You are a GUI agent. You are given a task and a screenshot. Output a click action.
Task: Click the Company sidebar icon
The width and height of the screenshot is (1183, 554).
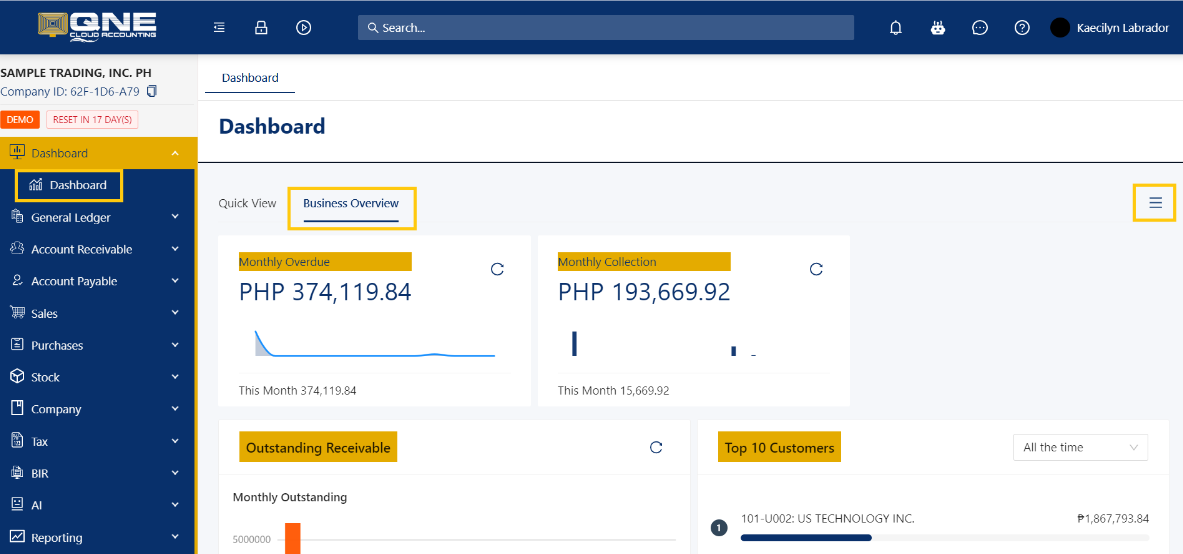pyautogui.click(x=17, y=408)
